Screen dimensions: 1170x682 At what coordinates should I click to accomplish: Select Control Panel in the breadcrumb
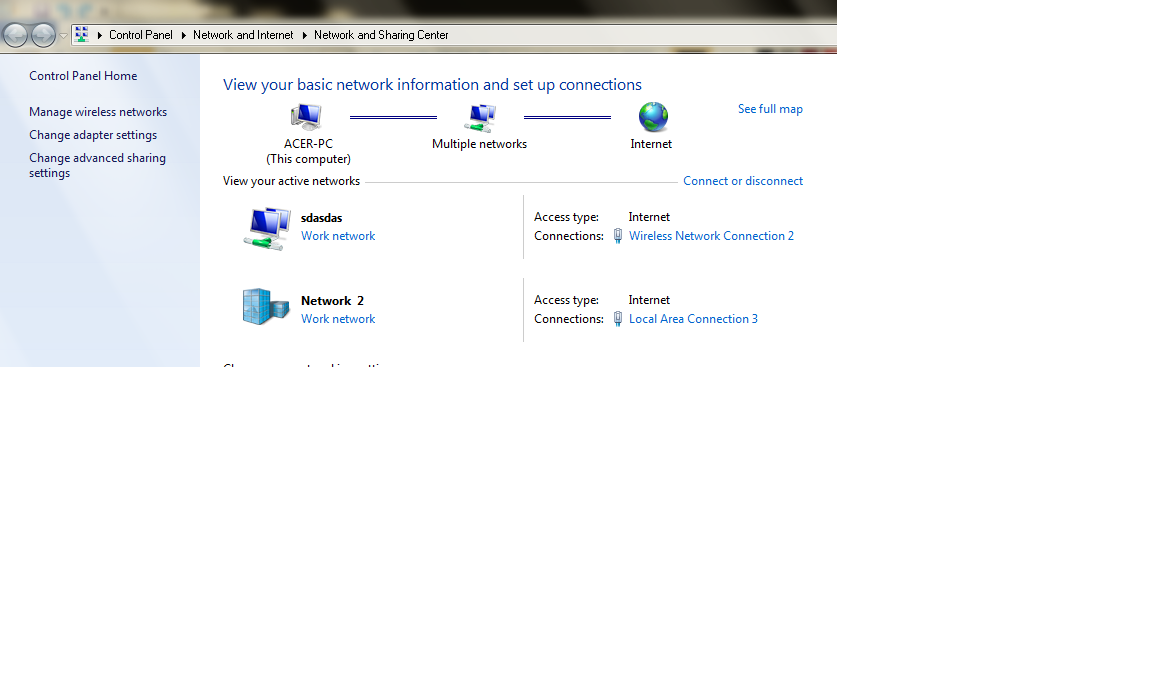pos(140,35)
